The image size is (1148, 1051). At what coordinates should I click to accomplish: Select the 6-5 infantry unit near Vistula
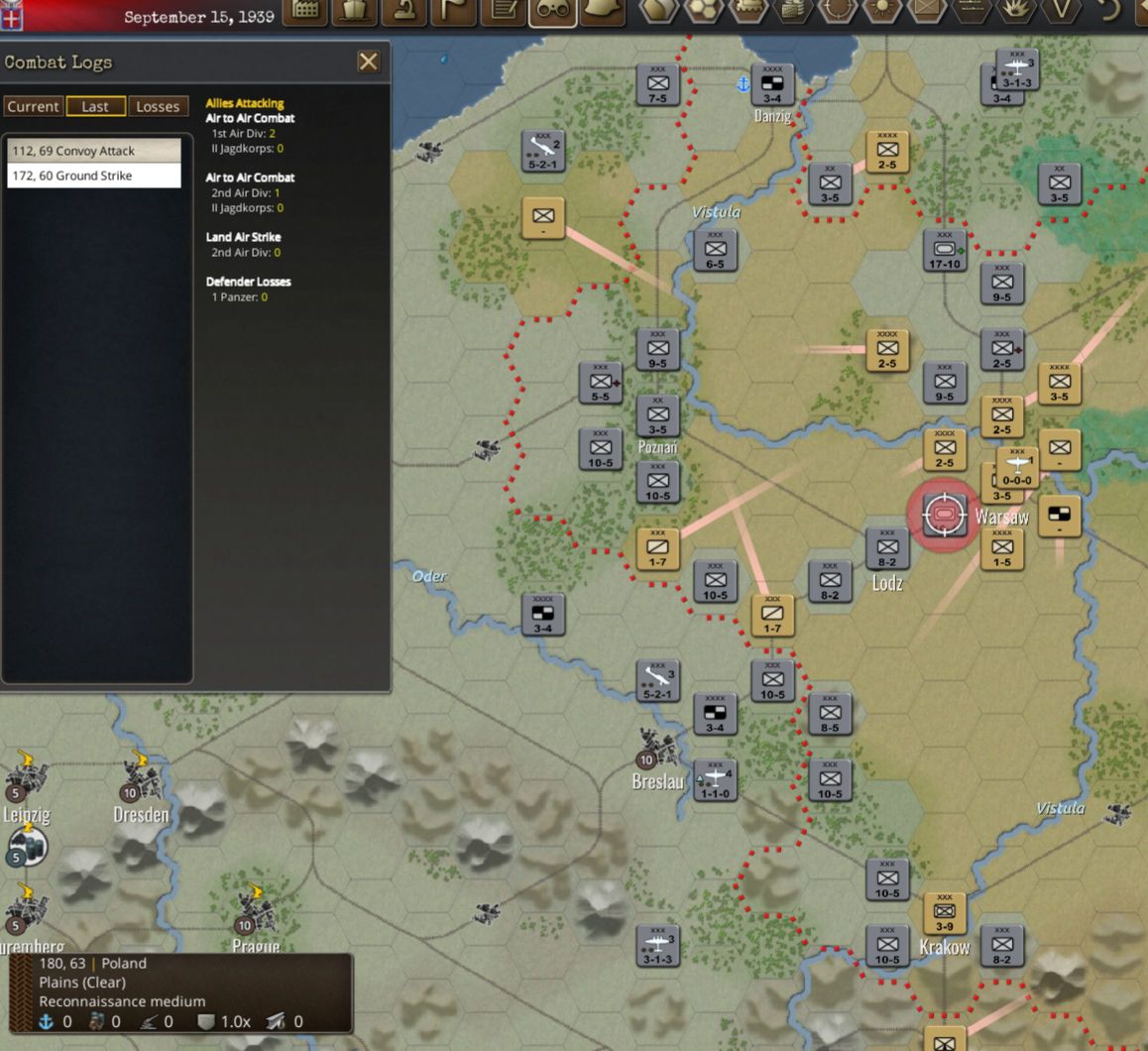(716, 251)
